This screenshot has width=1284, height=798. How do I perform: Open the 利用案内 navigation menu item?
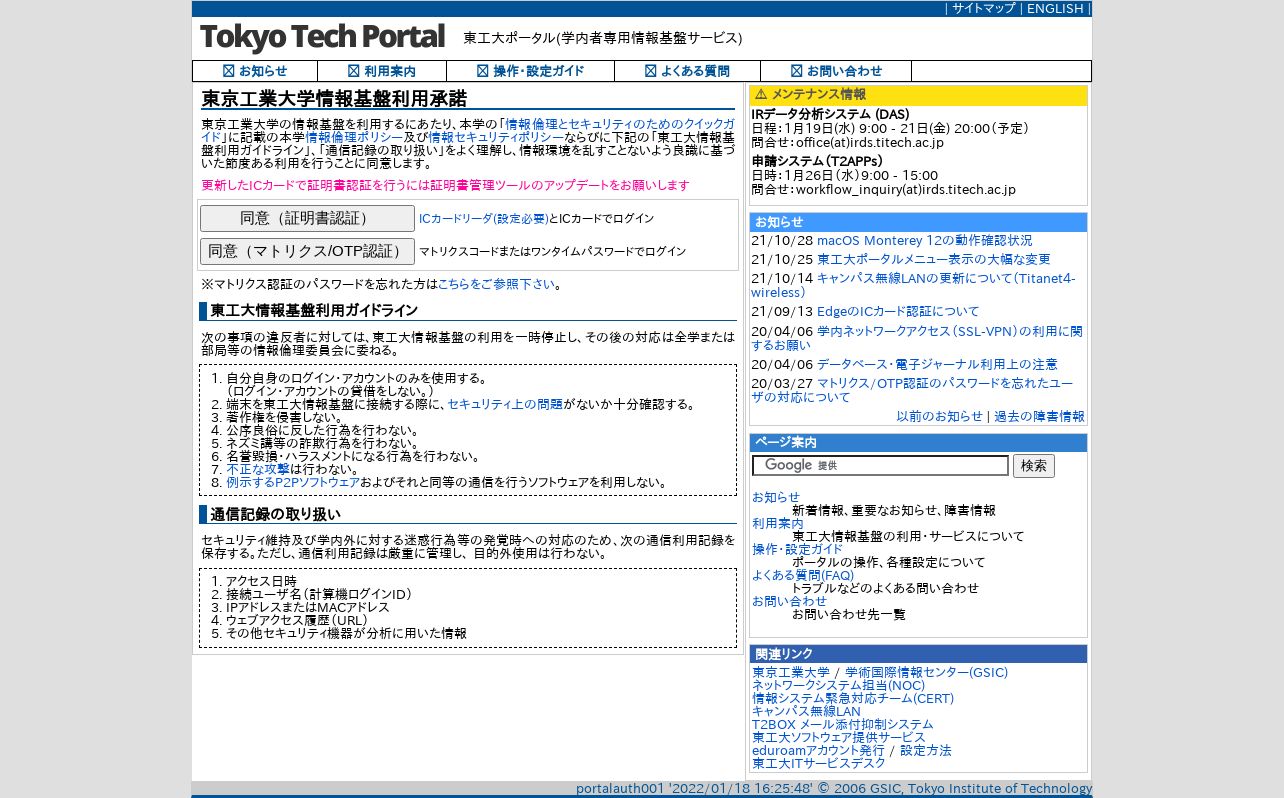click(x=382, y=71)
